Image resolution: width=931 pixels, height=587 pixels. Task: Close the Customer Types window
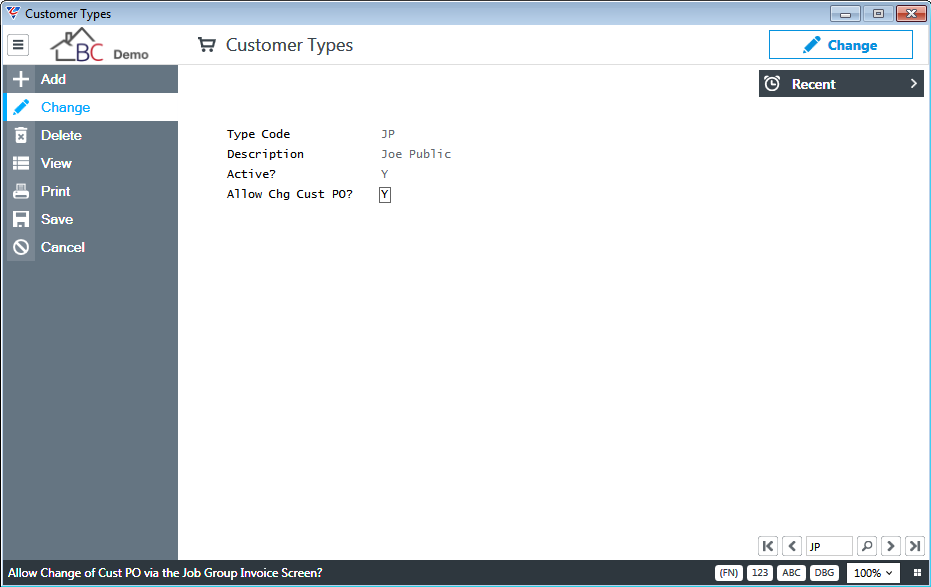point(911,13)
